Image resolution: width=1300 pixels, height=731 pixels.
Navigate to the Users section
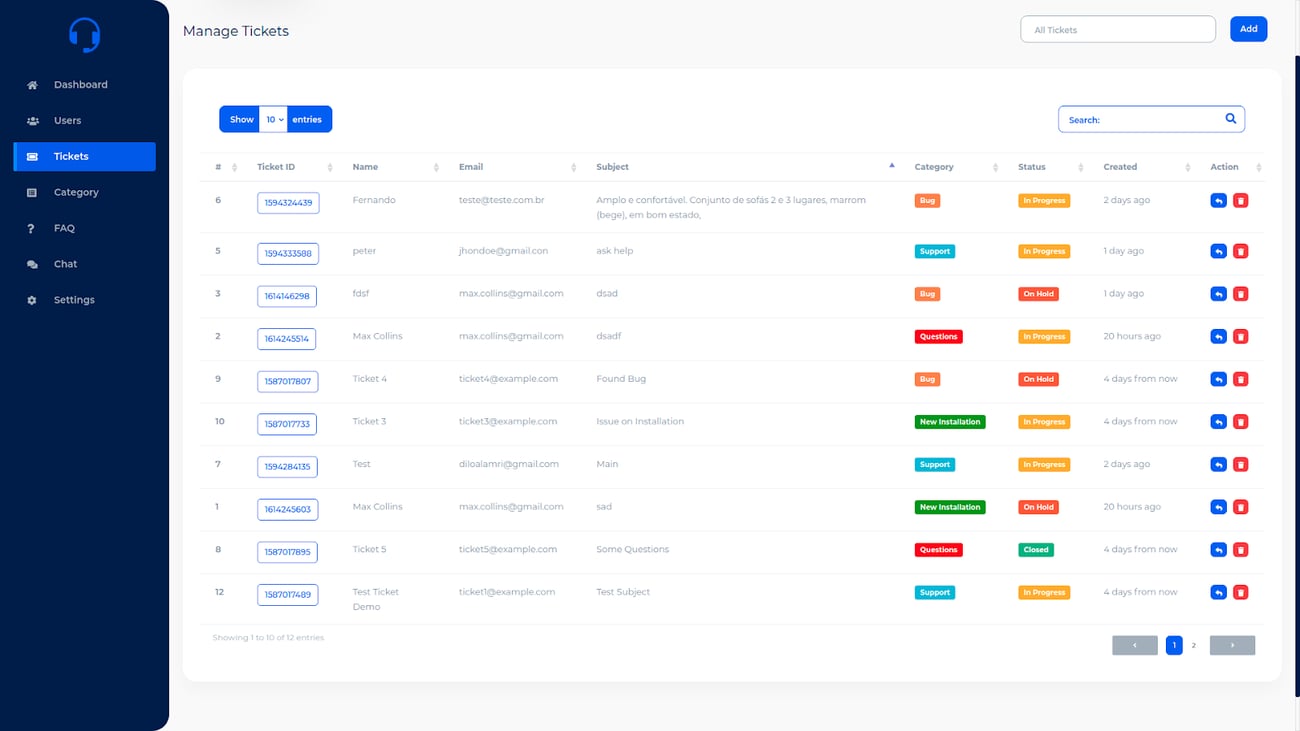[x=67, y=120]
